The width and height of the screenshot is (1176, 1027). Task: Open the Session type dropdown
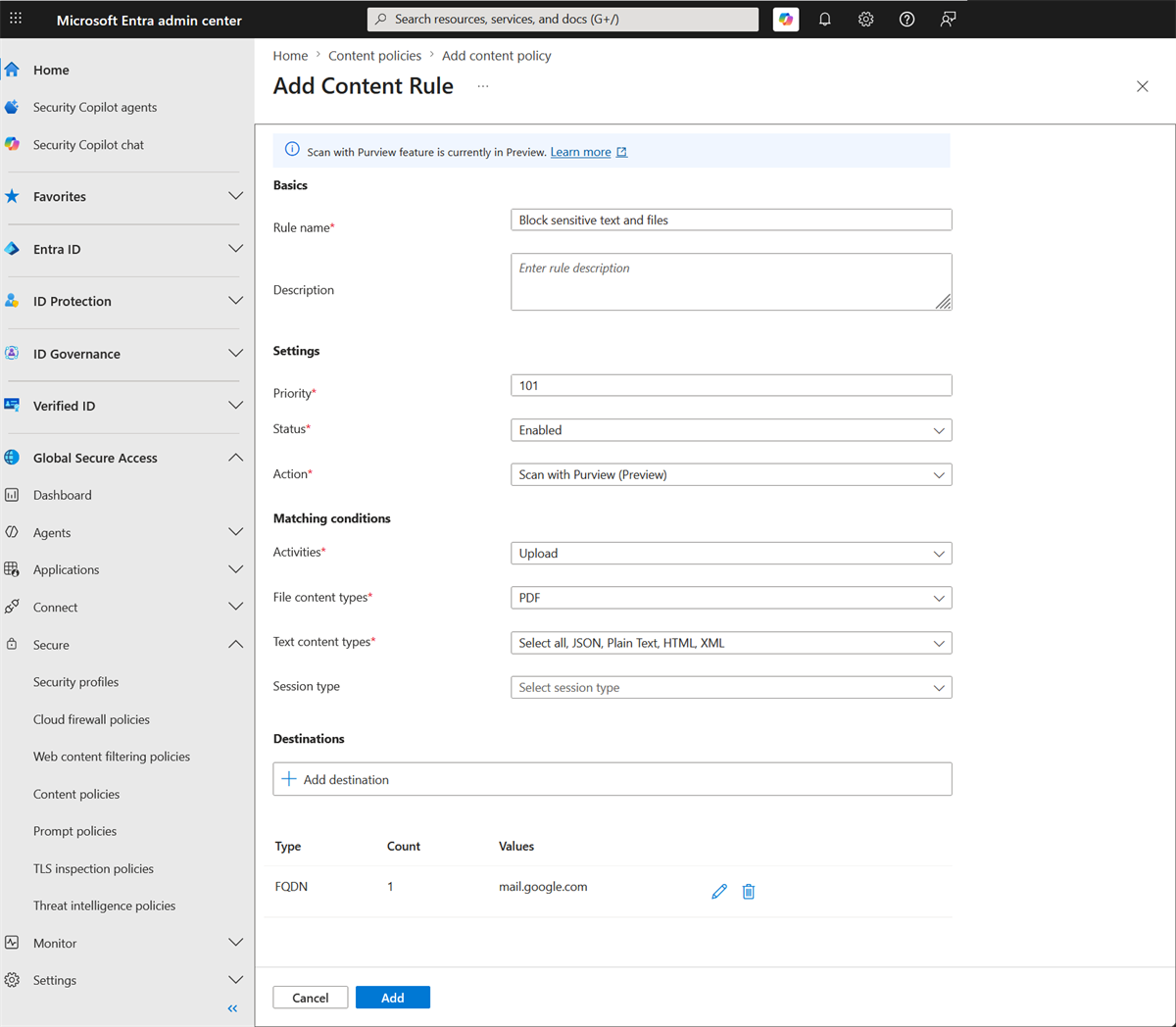click(731, 688)
